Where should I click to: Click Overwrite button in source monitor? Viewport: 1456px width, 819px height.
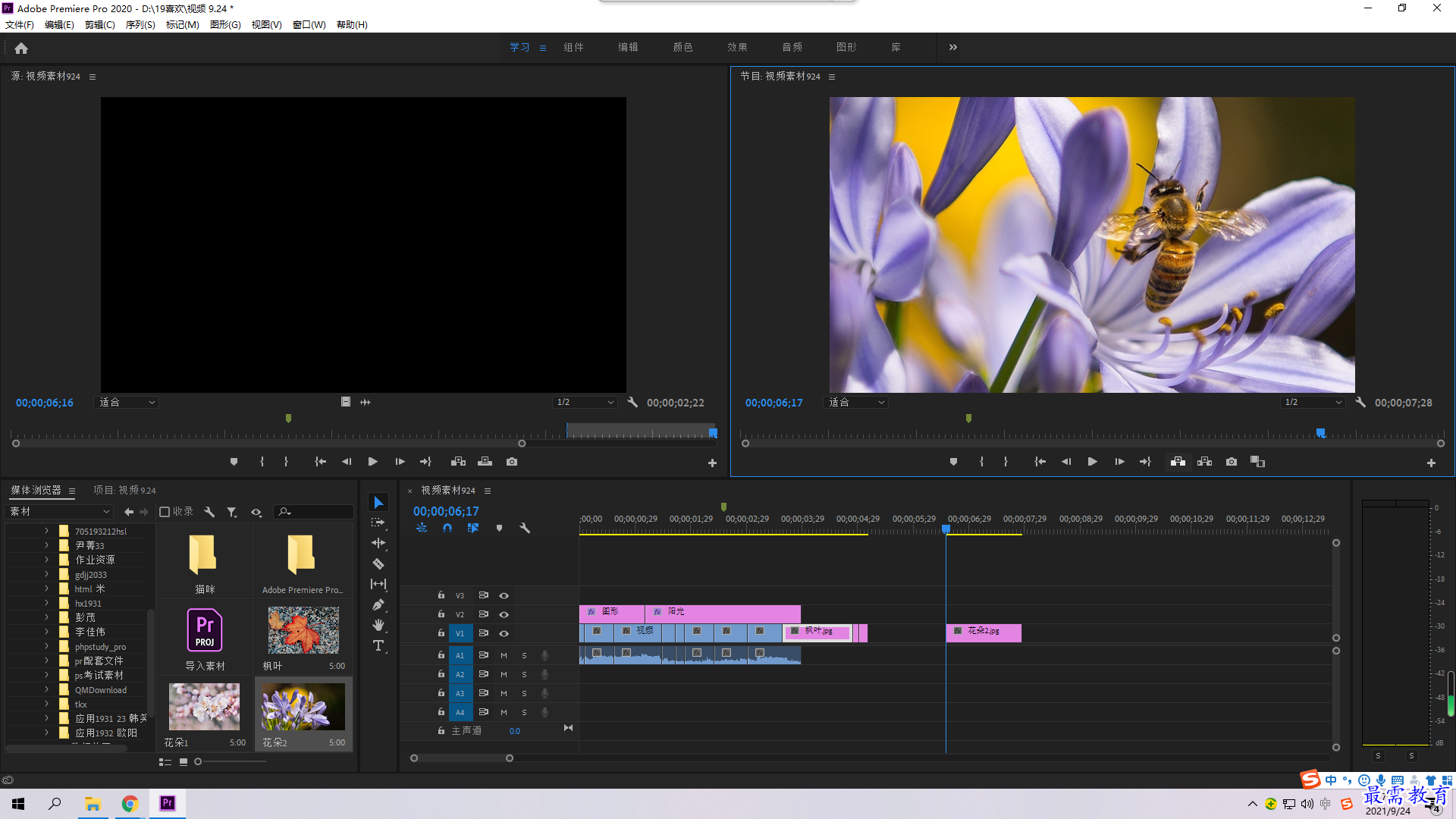(485, 462)
